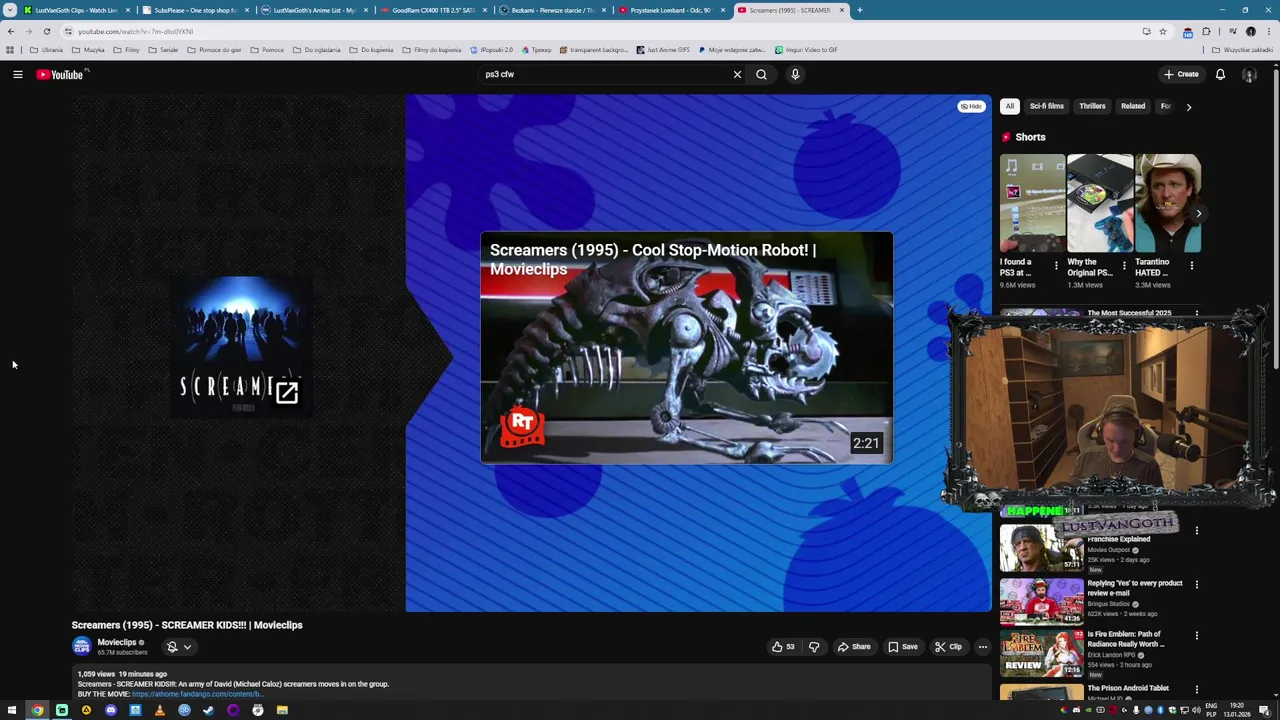This screenshot has height=720, width=1280.
Task: Switch to GoodRam CX400 tab
Action: click(433, 10)
